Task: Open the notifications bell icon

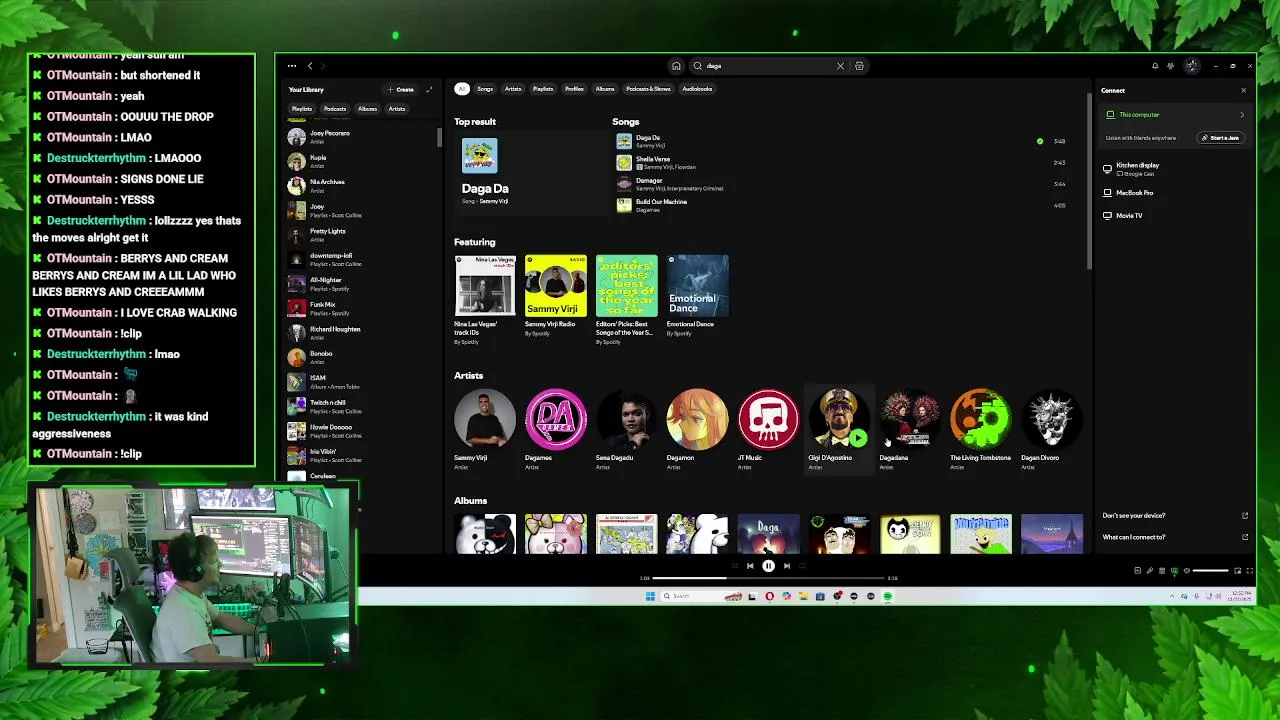Action: point(1155,66)
